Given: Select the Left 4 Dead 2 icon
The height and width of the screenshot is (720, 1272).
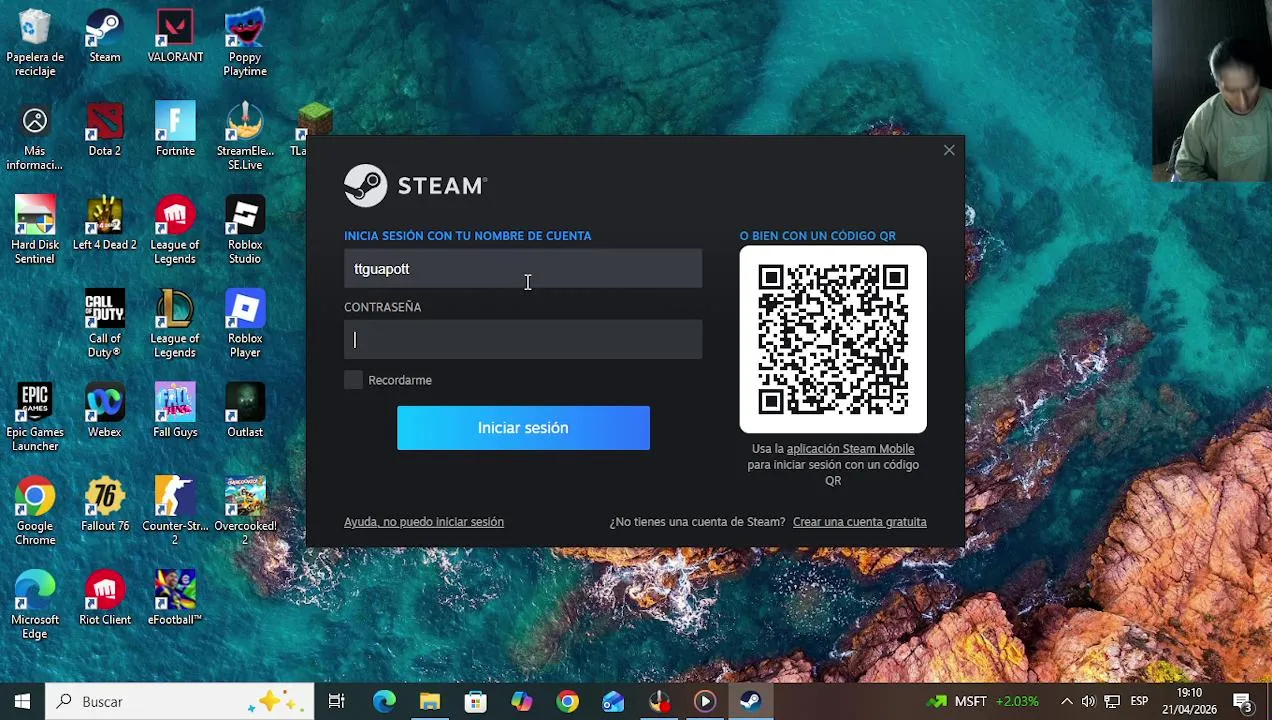Looking at the screenshot, I should coord(105,224).
